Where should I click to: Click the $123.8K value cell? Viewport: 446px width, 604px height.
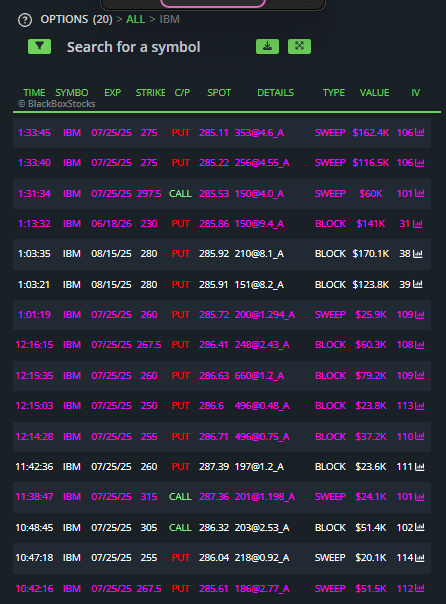point(371,284)
